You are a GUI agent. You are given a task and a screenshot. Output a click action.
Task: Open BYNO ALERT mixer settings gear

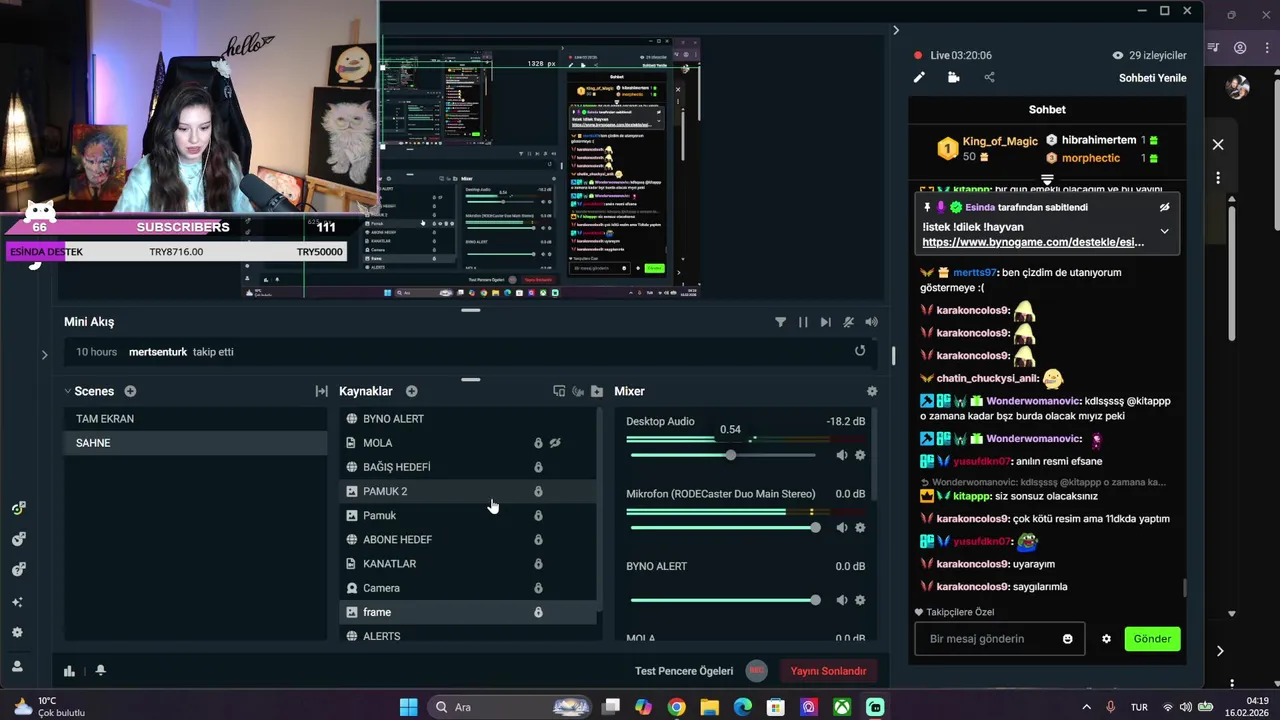[x=860, y=600]
